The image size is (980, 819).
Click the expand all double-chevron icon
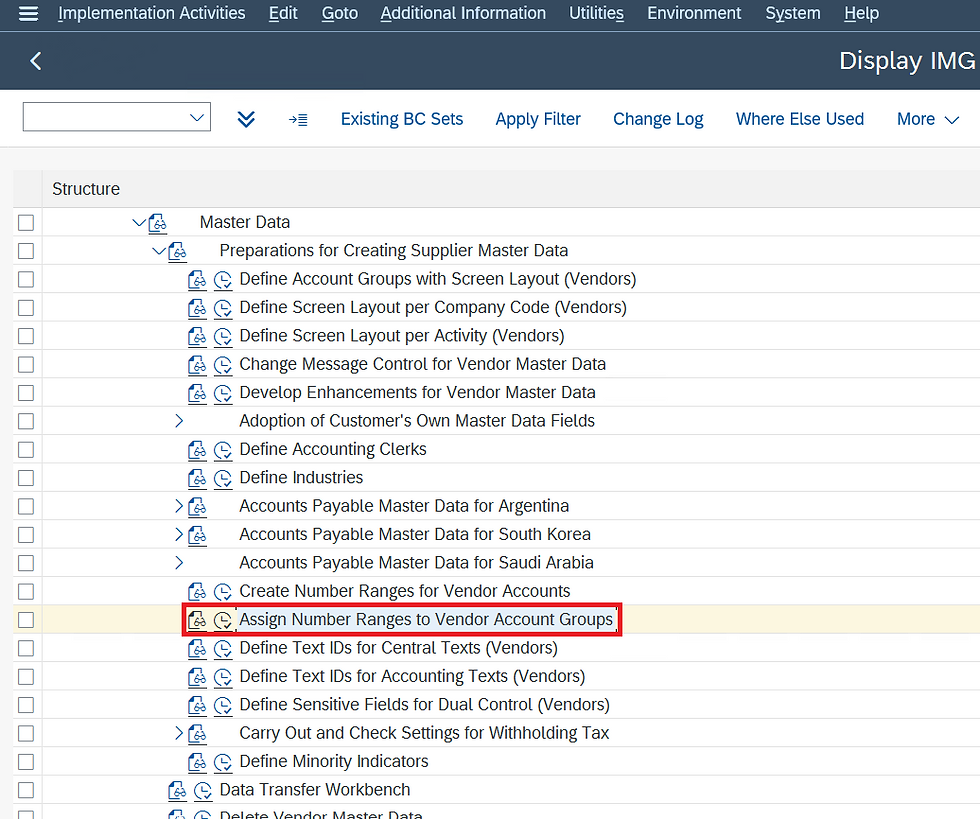point(246,119)
